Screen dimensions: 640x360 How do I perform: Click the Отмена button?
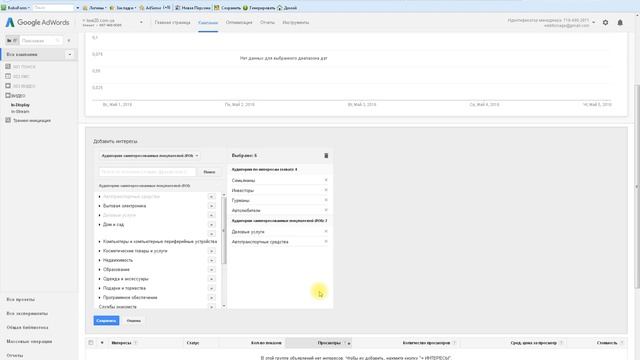click(133, 321)
